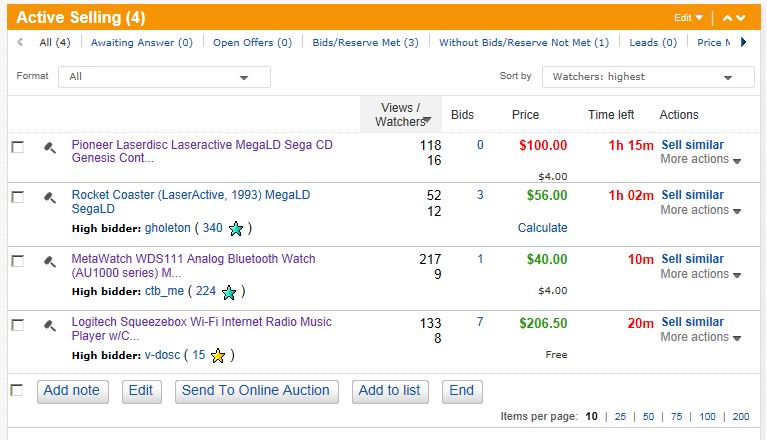Click Sell similar for the Logitech Squeezebox

point(692,322)
